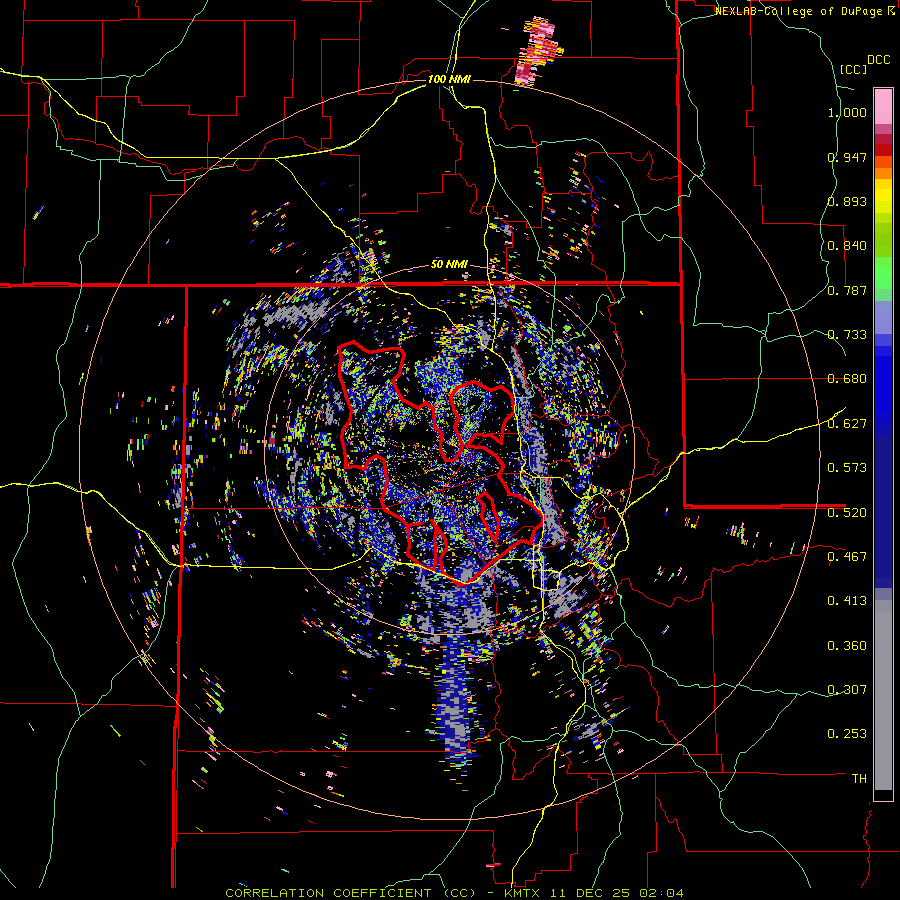Click the 100 NMI range ring label
This screenshot has width=900, height=900.
pyautogui.click(x=449, y=79)
